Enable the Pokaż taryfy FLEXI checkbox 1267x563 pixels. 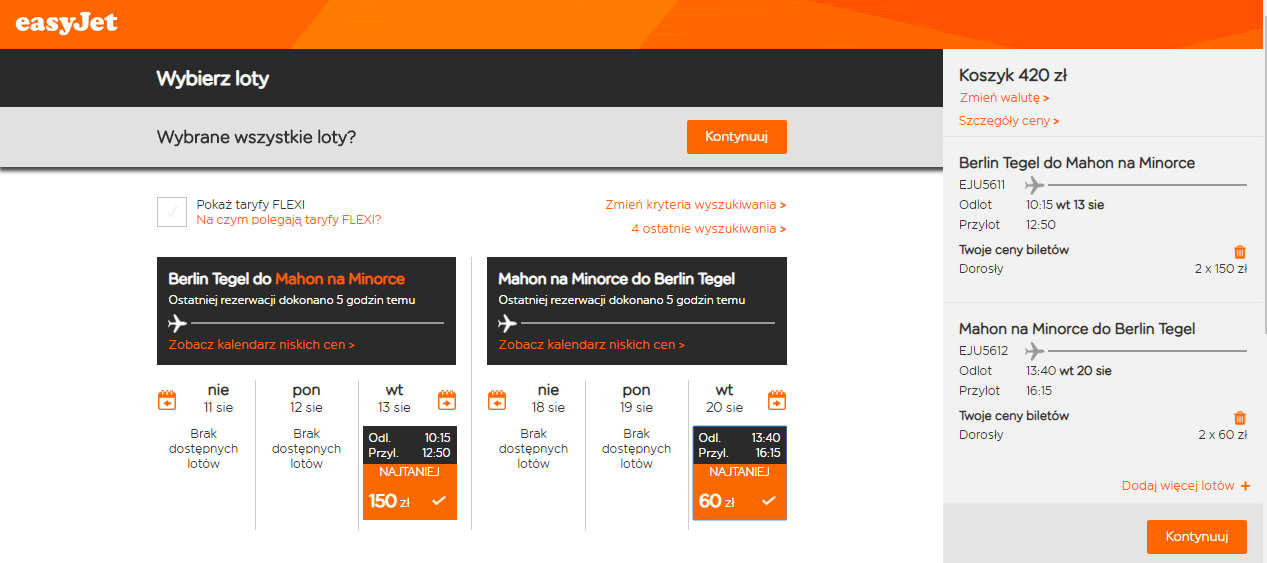[x=172, y=212]
